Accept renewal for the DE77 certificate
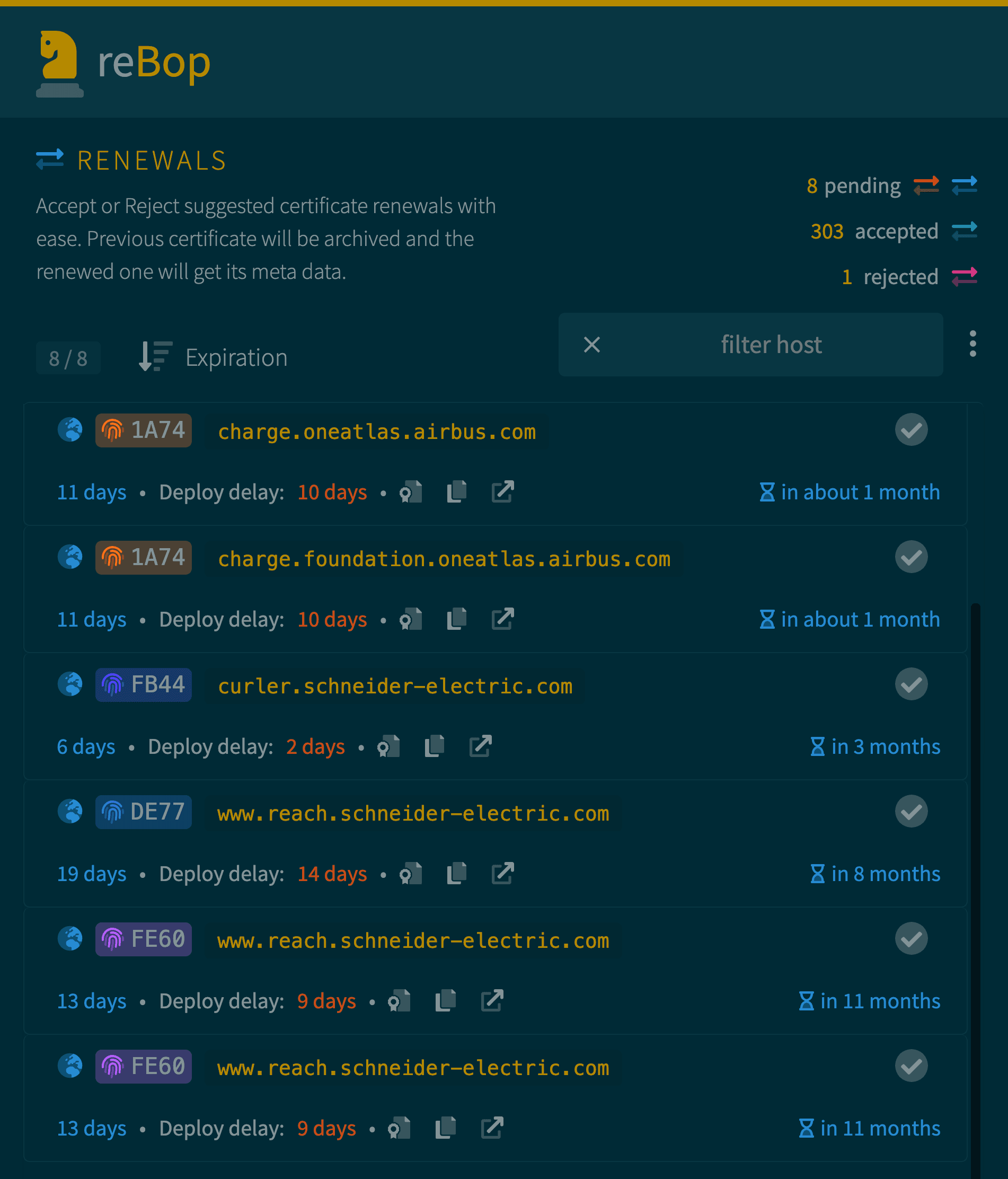1008x1179 pixels. click(912, 812)
